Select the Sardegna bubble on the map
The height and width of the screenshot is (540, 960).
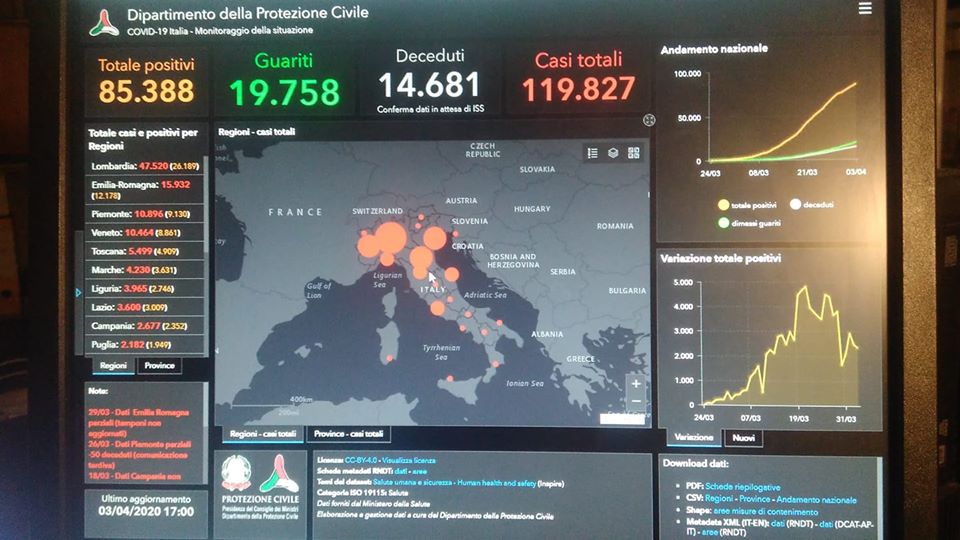[x=389, y=358]
